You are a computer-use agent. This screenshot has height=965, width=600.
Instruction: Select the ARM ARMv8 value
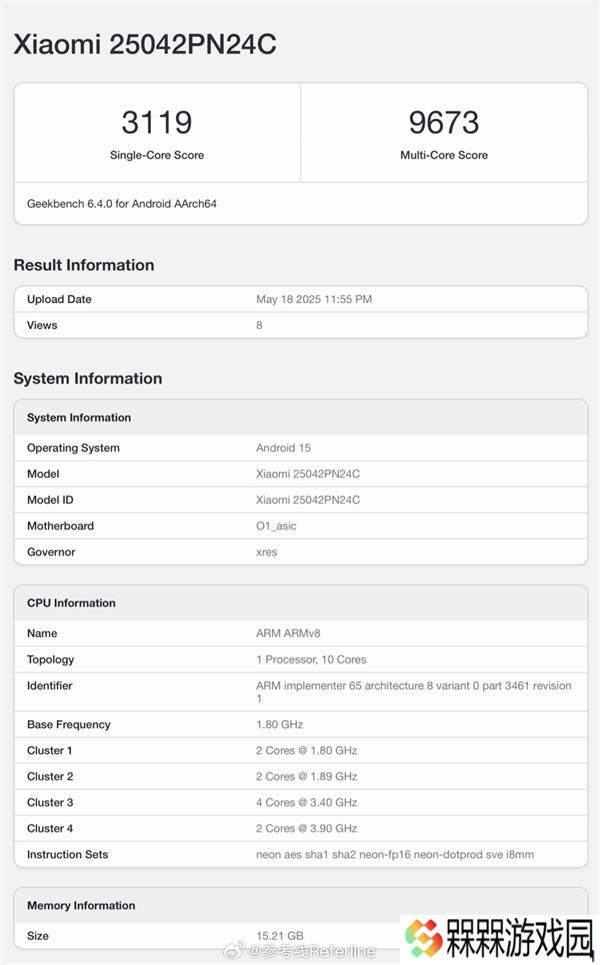(288, 633)
